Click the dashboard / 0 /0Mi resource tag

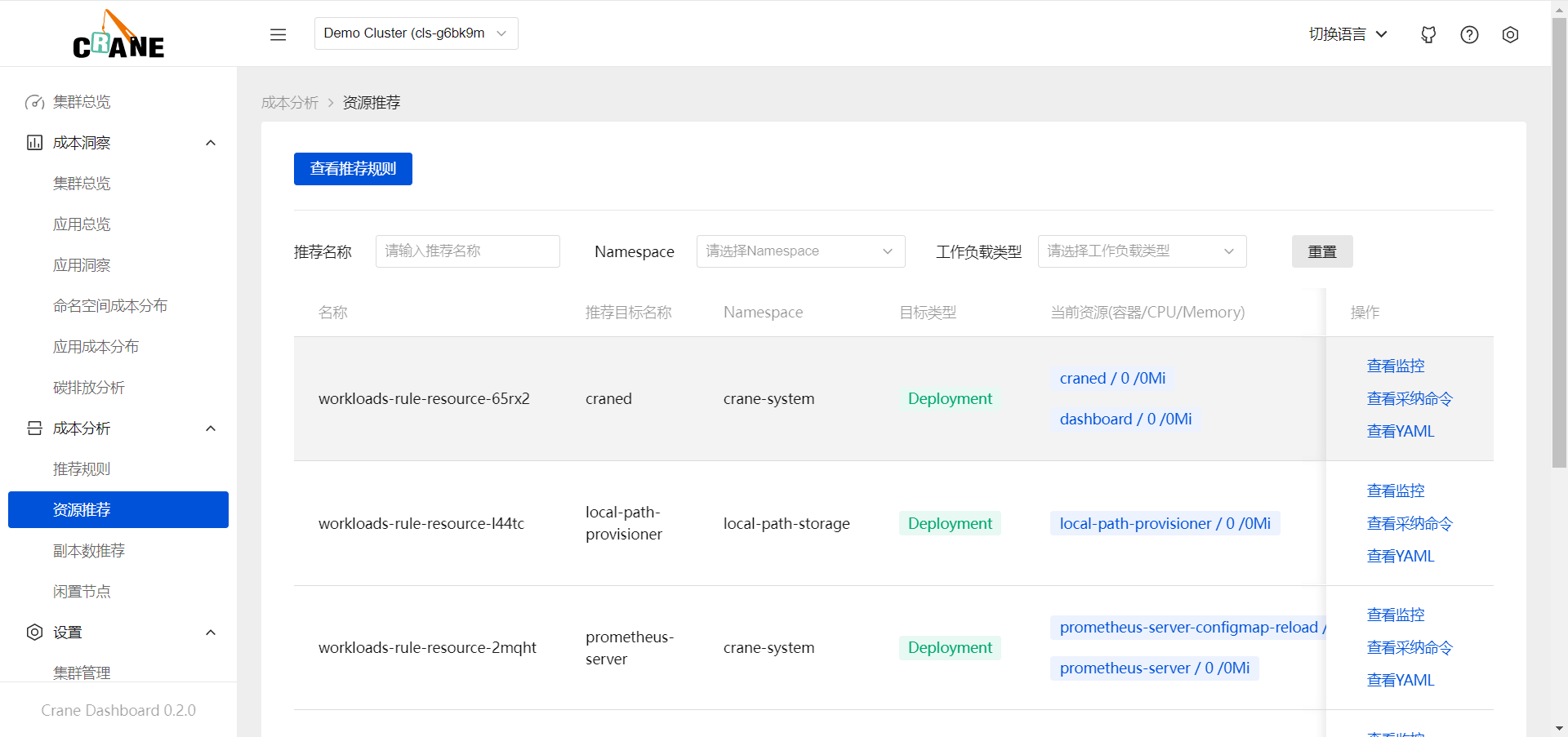1125,419
